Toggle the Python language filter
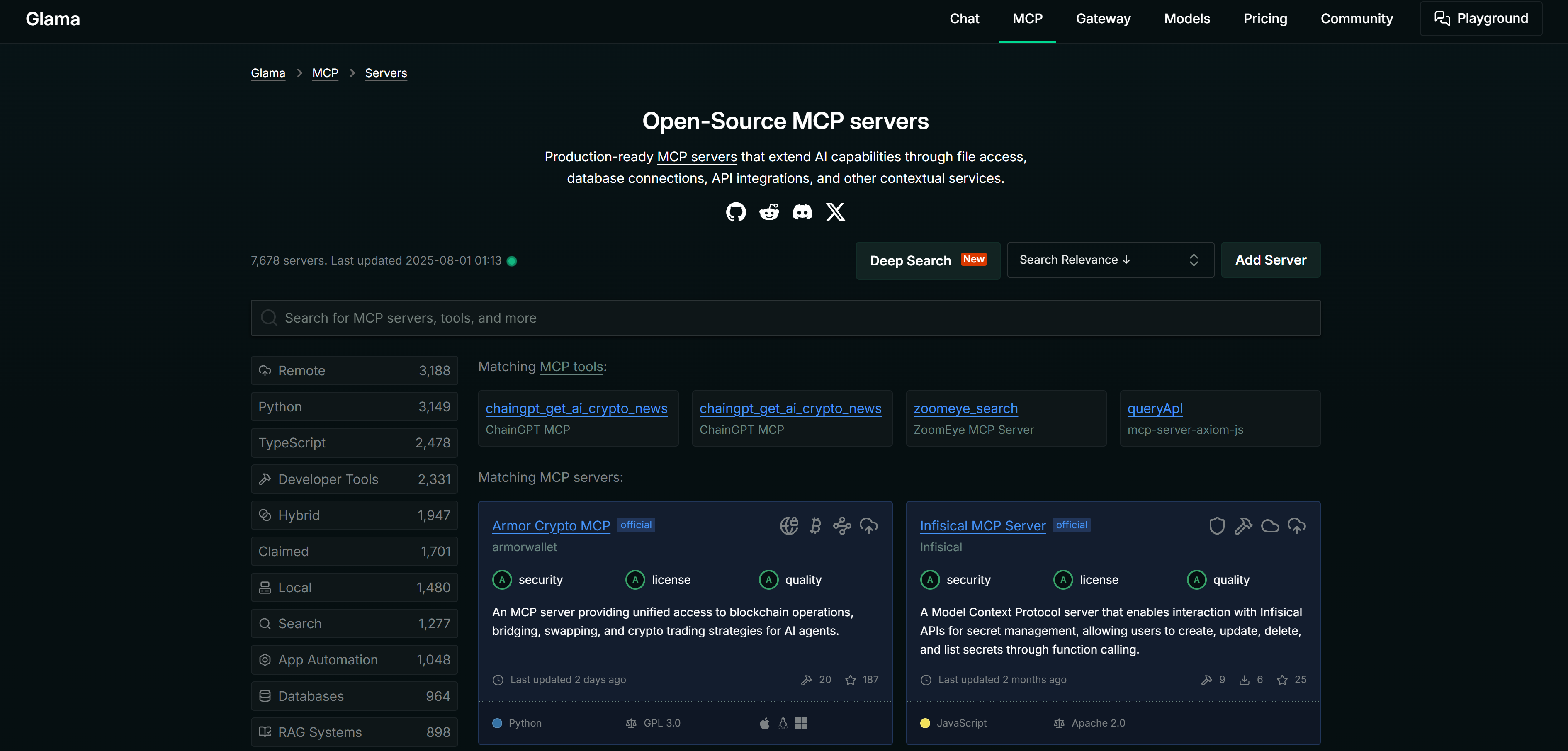Screen dimensions: 1568x751 354,406
